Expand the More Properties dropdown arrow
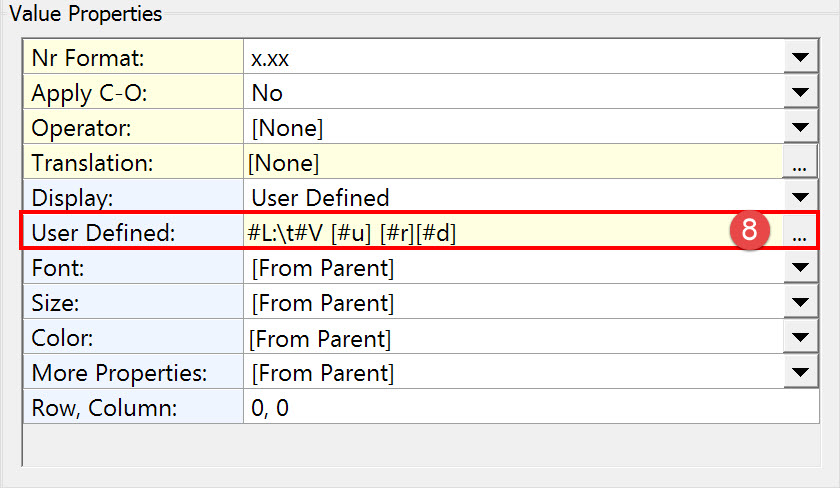840x488 pixels. [x=799, y=374]
